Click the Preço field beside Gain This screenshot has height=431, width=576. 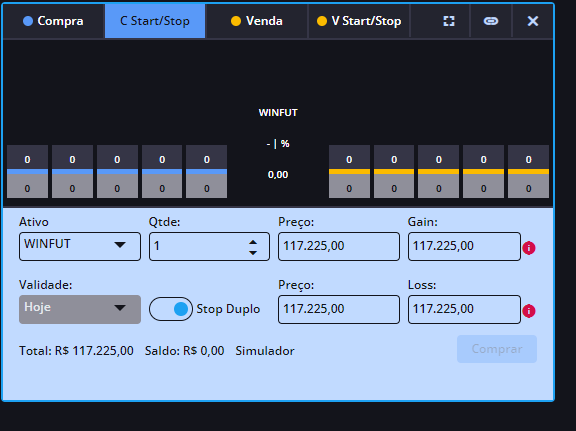(339, 246)
